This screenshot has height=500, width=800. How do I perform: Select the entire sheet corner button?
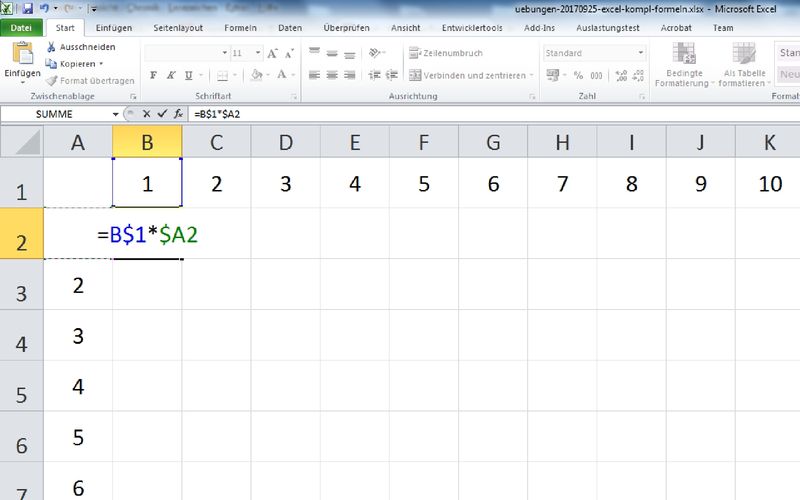pos(22,141)
